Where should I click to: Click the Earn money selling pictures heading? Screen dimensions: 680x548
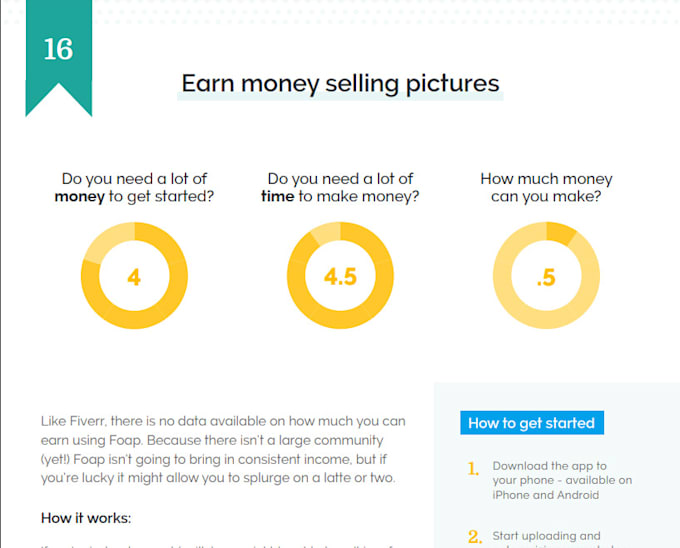pyautogui.click(x=340, y=83)
